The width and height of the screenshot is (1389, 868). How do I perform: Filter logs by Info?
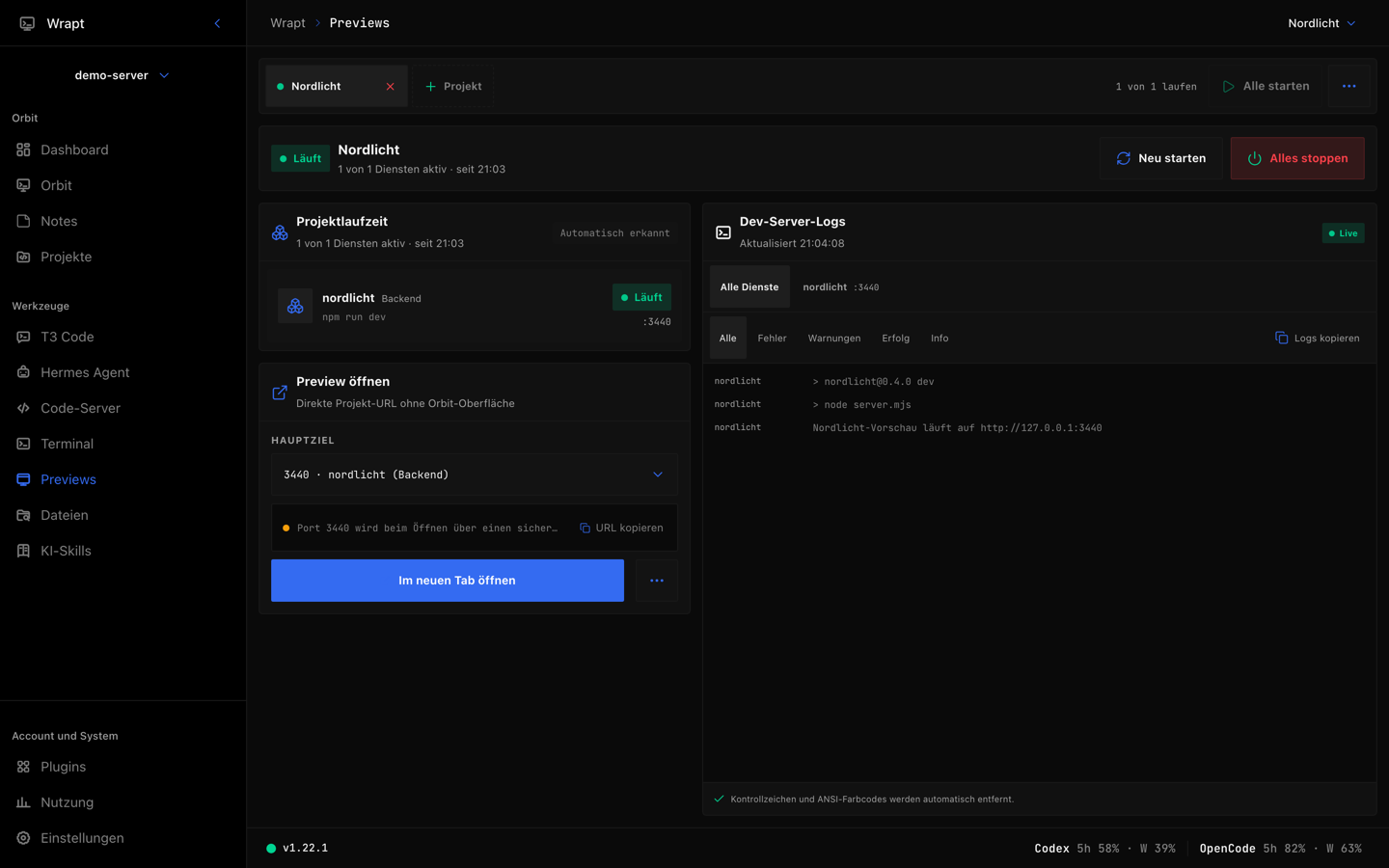940,338
